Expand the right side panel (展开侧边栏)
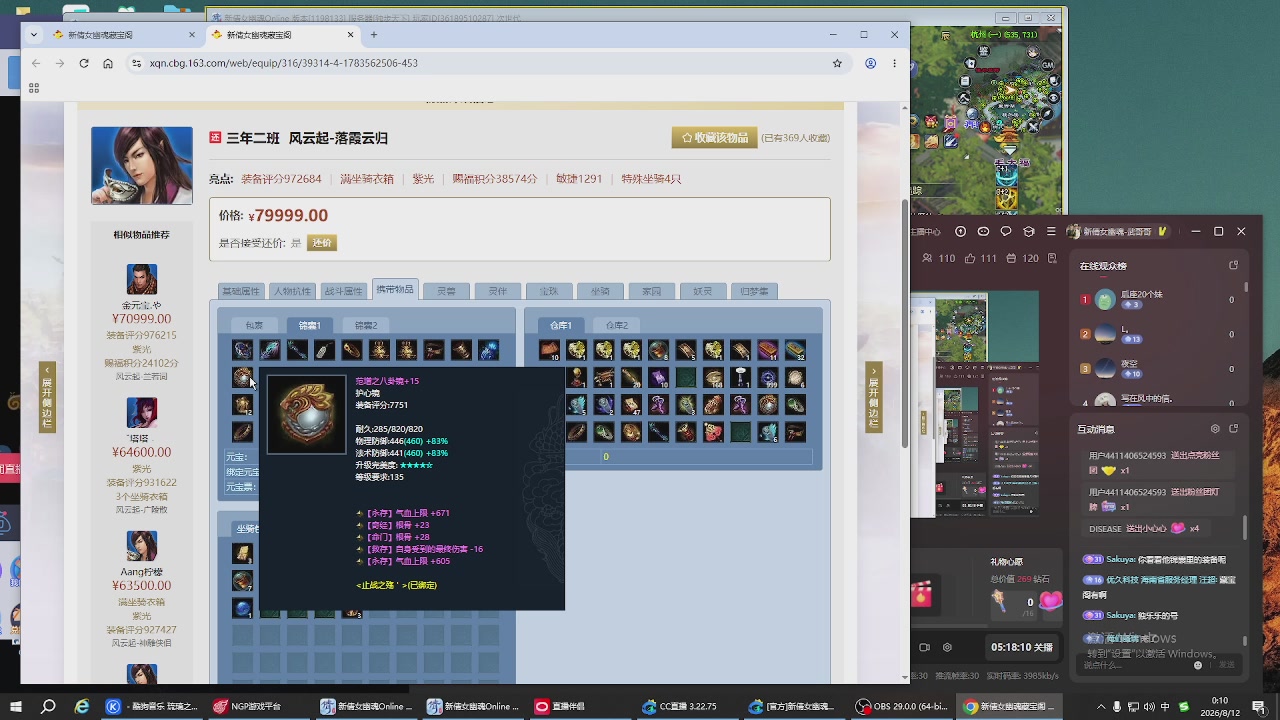The image size is (1280, 720). [874, 397]
